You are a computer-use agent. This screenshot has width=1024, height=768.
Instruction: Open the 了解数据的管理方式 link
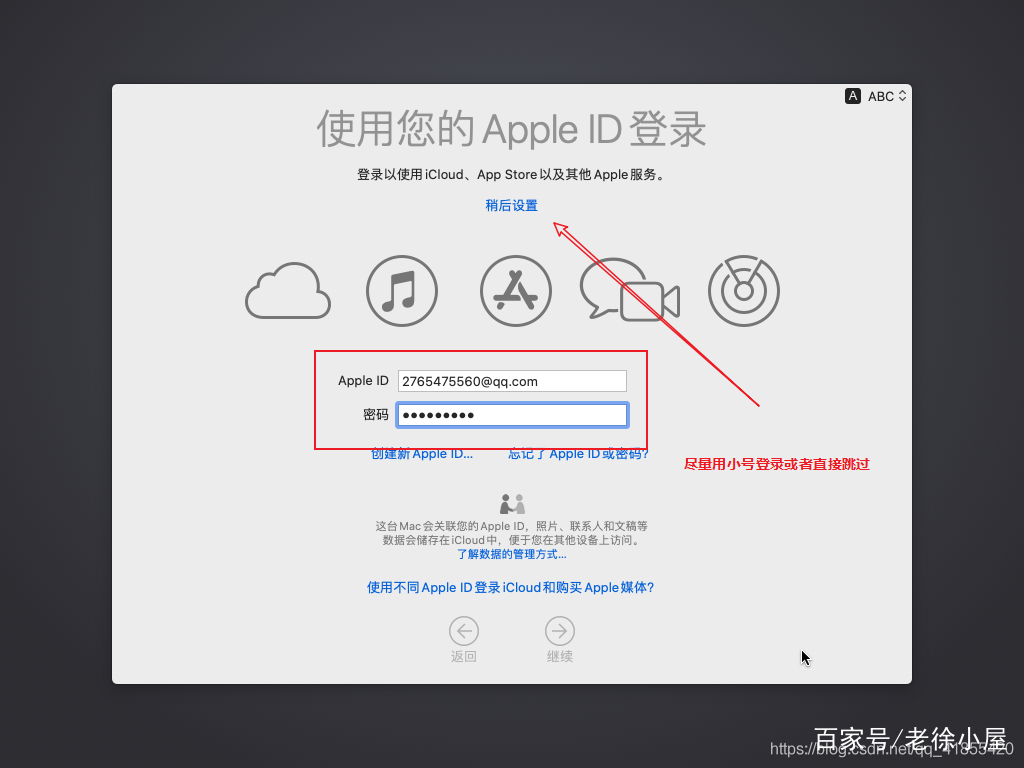(x=511, y=554)
